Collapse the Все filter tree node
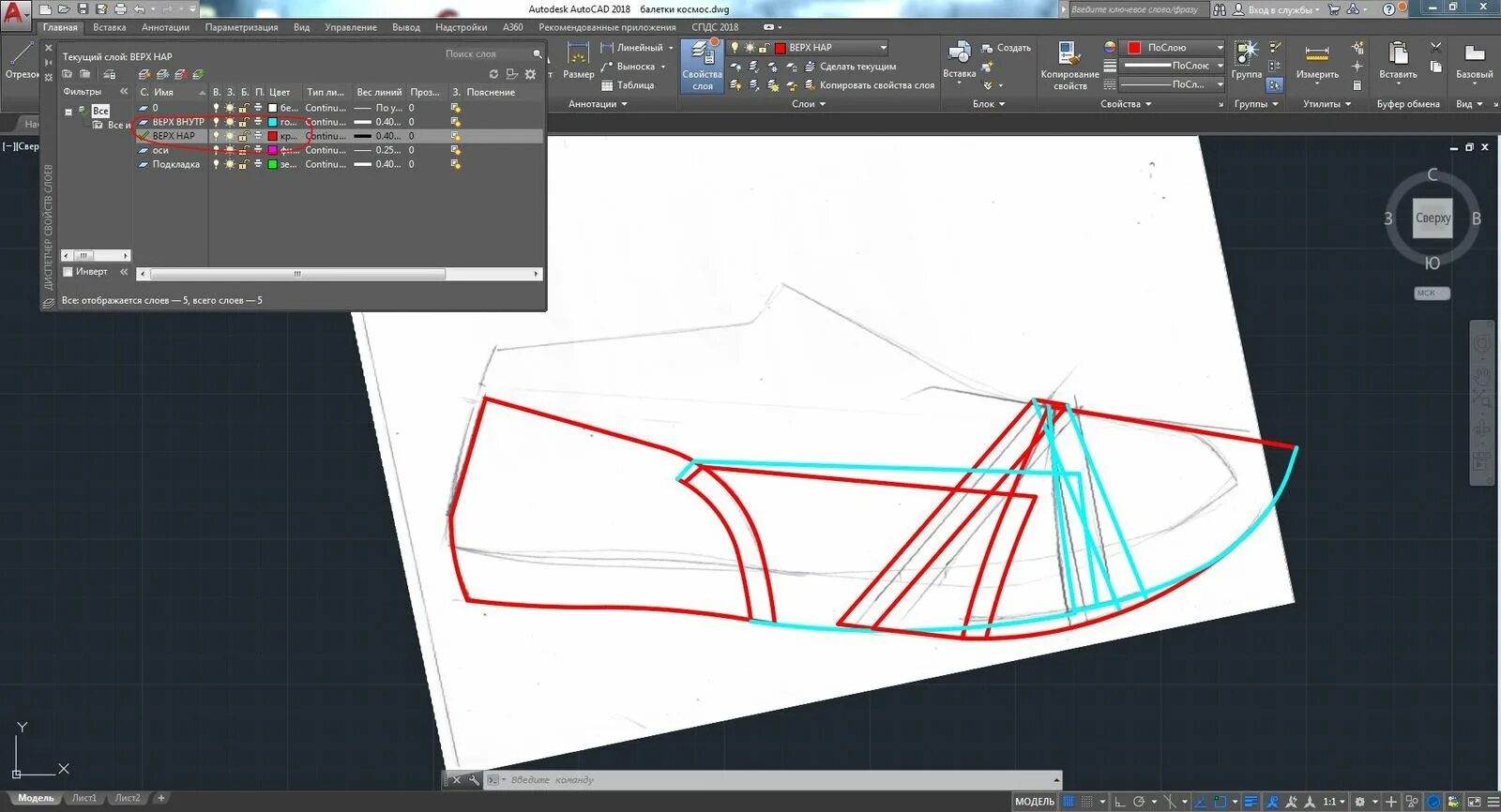Viewport: 1501px width, 812px height. (x=68, y=112)
